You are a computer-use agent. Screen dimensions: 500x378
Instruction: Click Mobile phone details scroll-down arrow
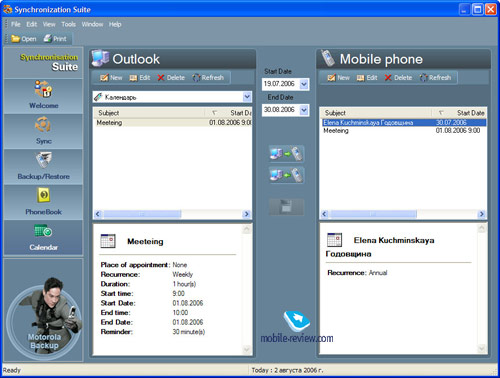481,349
